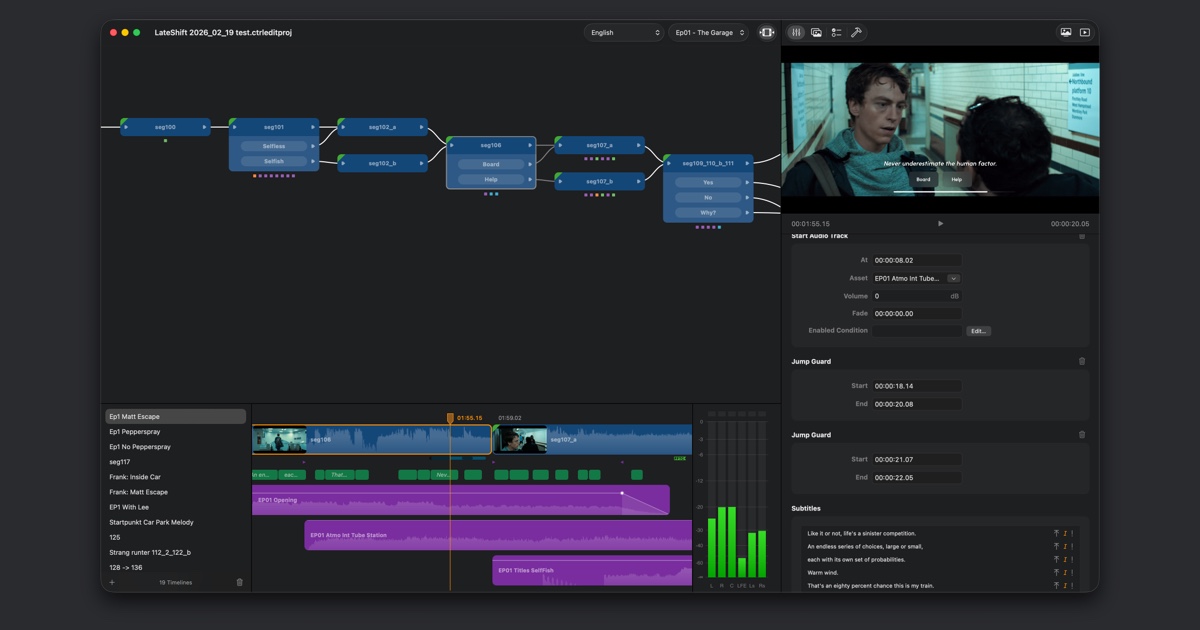Click the video play preview mode icon
The width and height of the screenshot is (1200, 630).
coord(1085,32)
